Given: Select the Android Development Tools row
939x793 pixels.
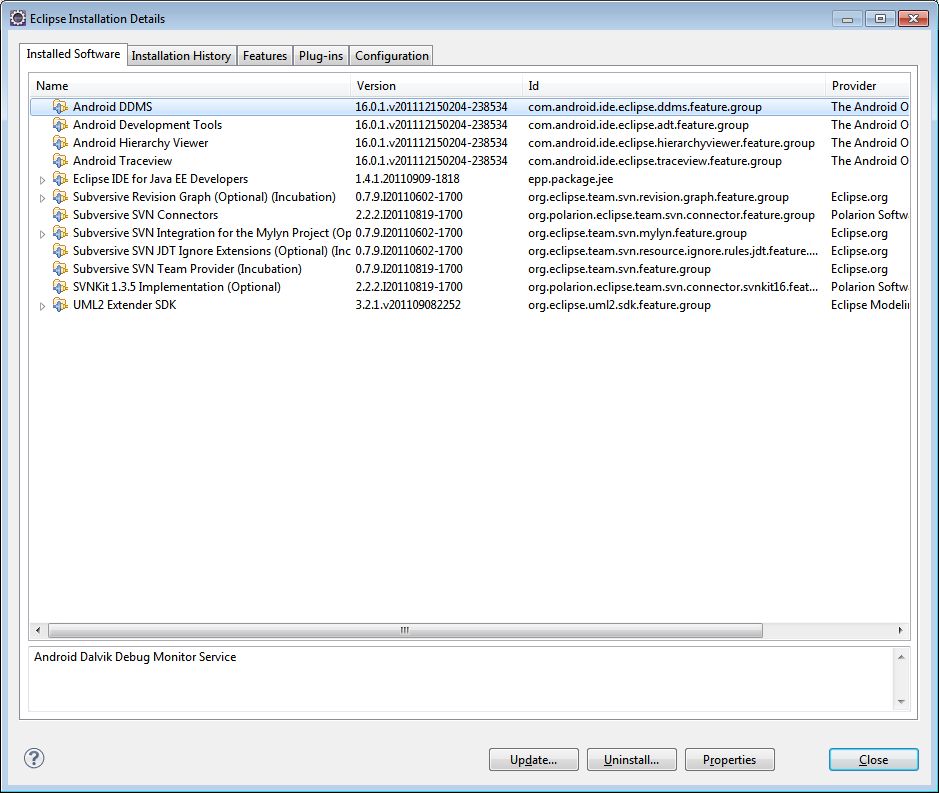Looking at the screenshot, I should [470, 125].
